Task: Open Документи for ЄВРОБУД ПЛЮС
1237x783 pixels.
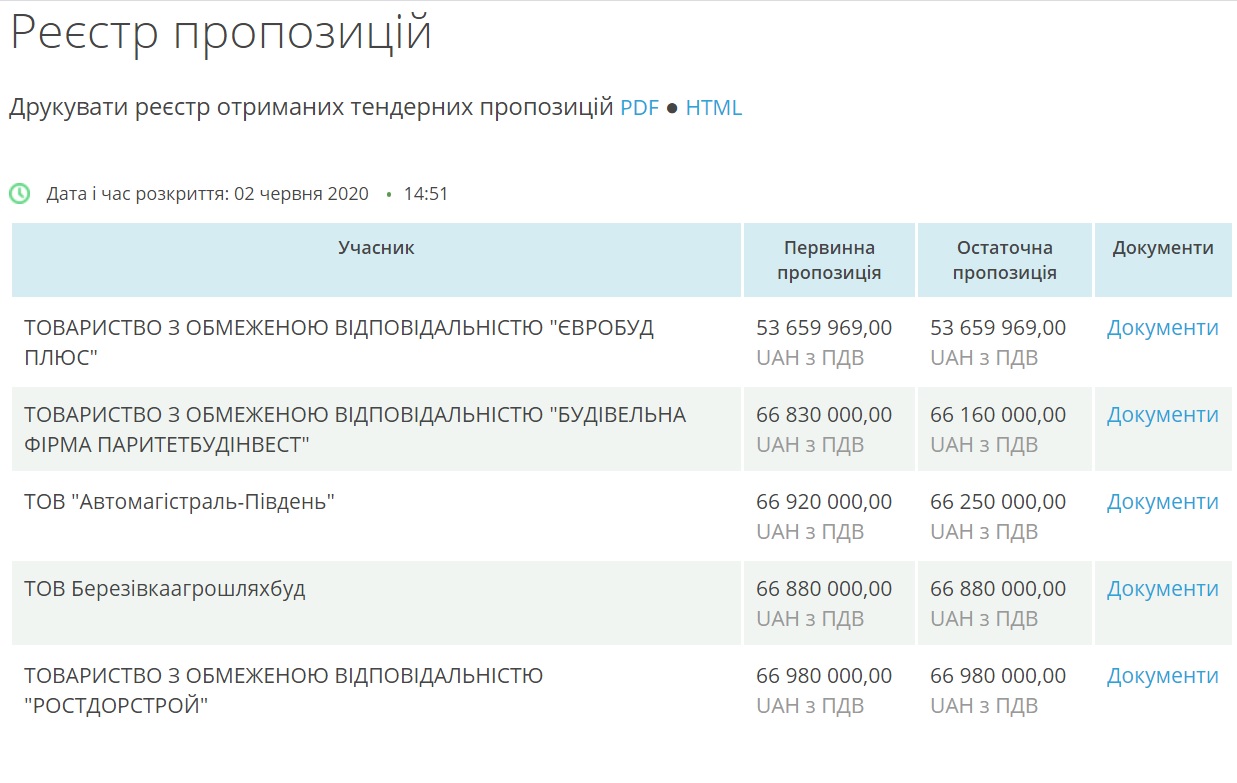Action: point(1163,328)
